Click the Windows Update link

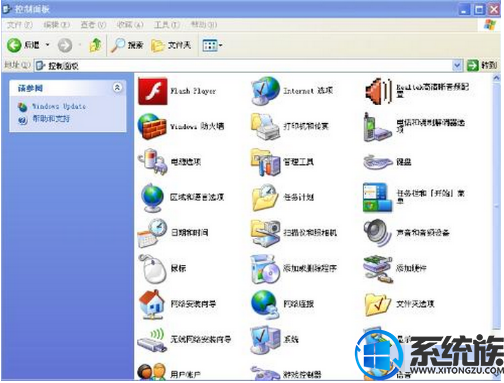59,106
